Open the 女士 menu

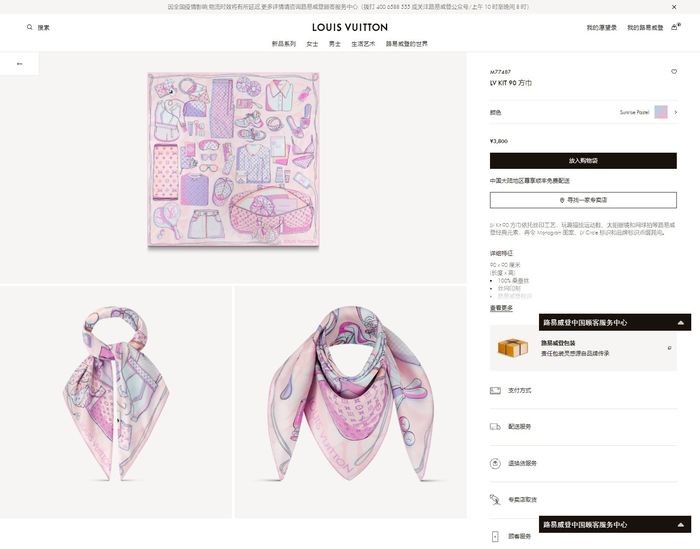pos(312,44)
